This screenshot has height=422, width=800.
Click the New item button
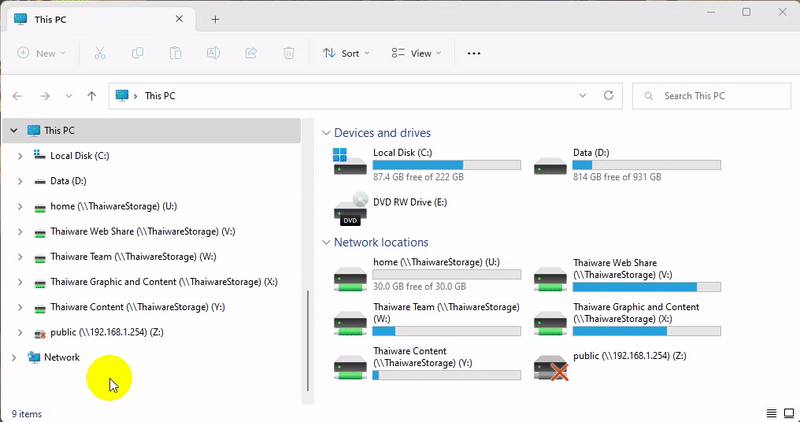click(38, 53)
